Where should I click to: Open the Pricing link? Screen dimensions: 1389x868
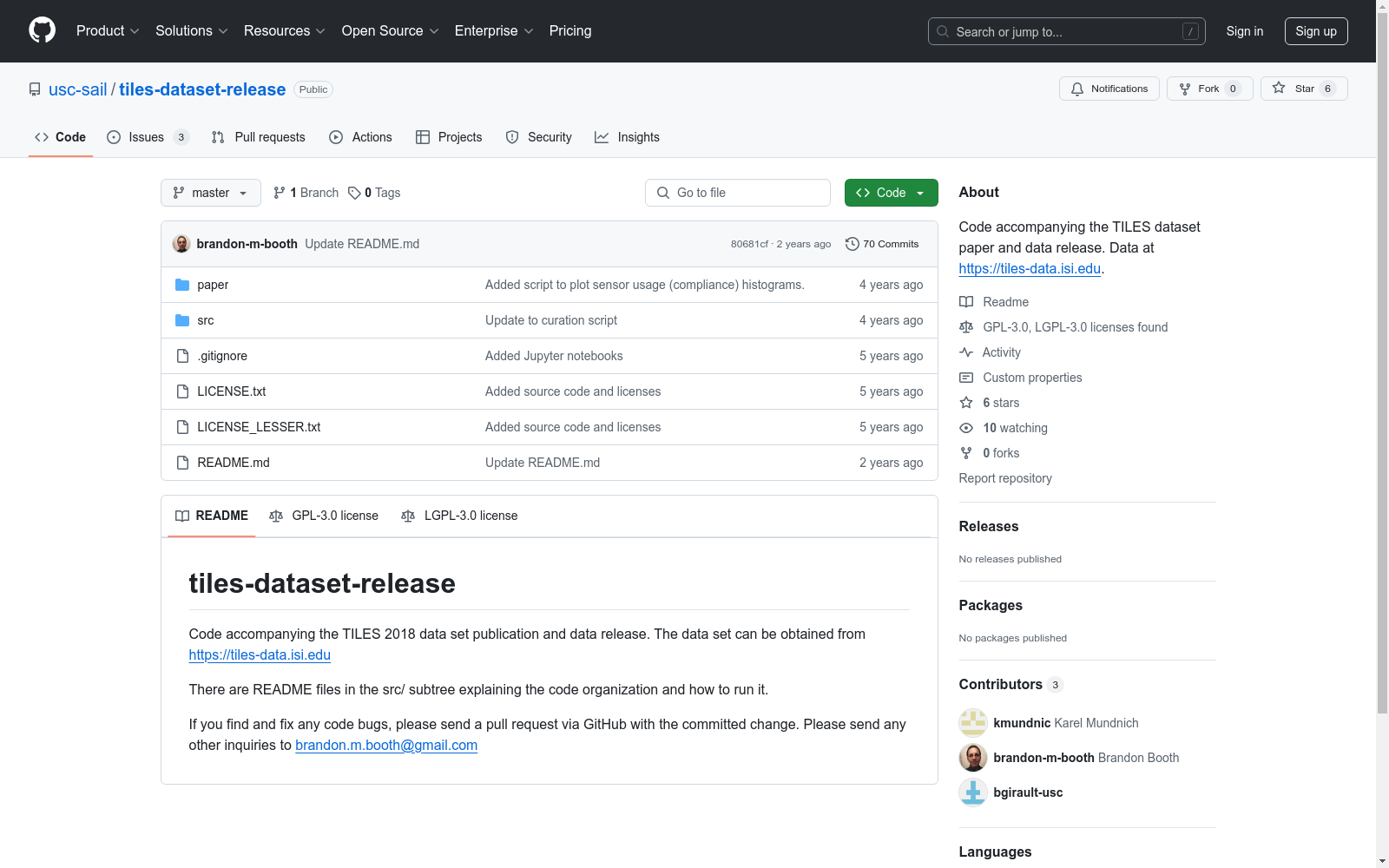[x=570, y=31]
